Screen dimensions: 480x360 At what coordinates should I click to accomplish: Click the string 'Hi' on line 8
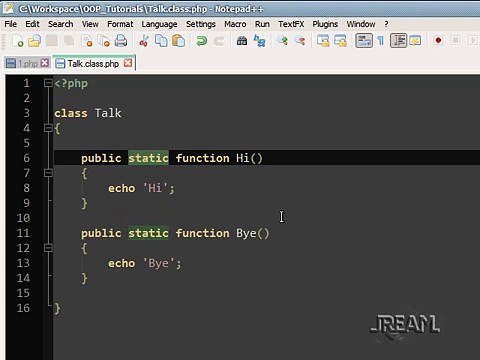(x=155, y=188)
